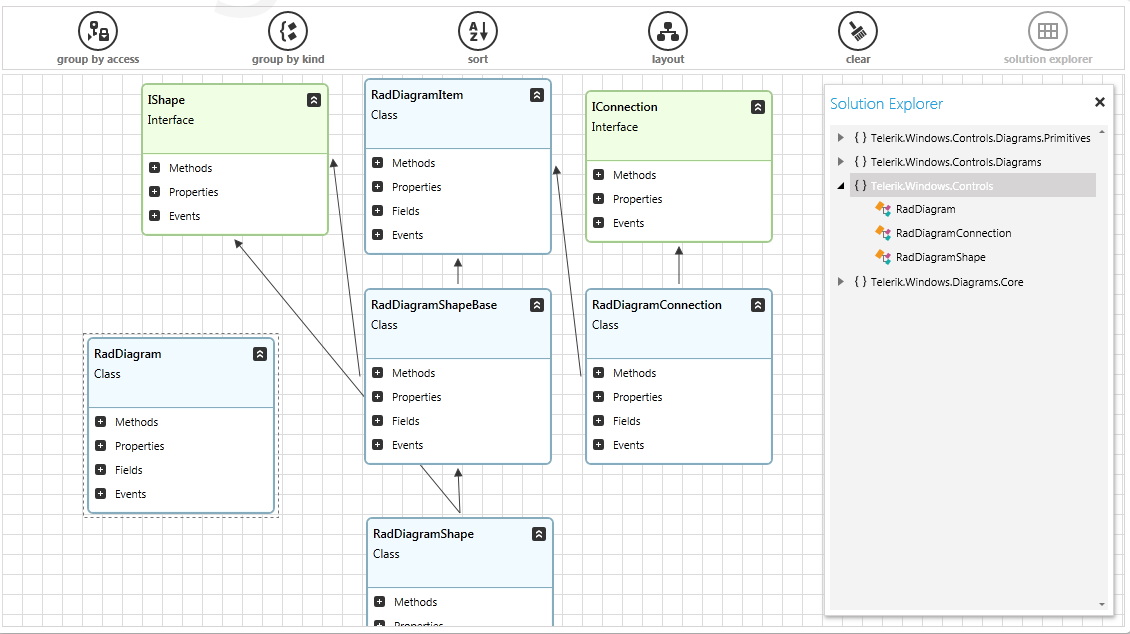Expand Methods in RadDiagram
1130x634 pixels.
[x=101, y=421]
